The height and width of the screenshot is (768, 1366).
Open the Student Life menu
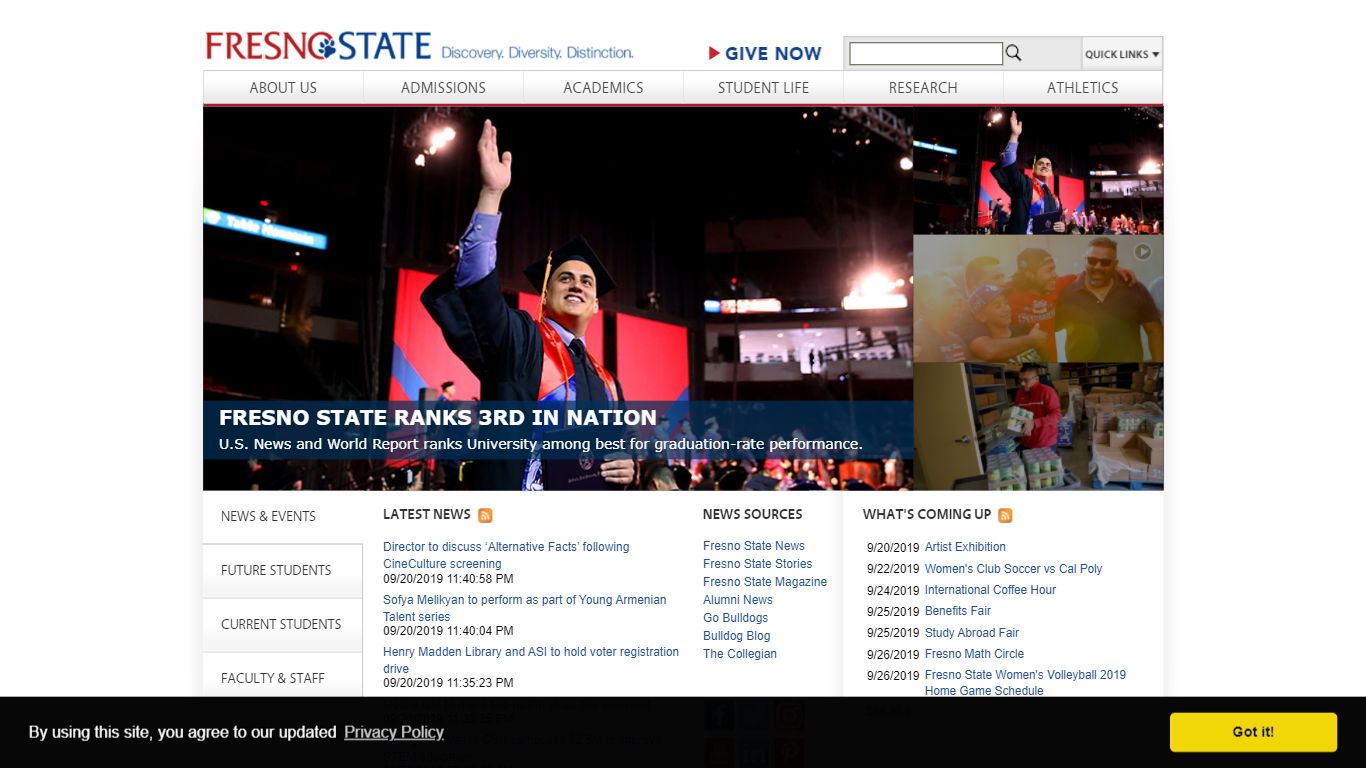tap(763, 88)
